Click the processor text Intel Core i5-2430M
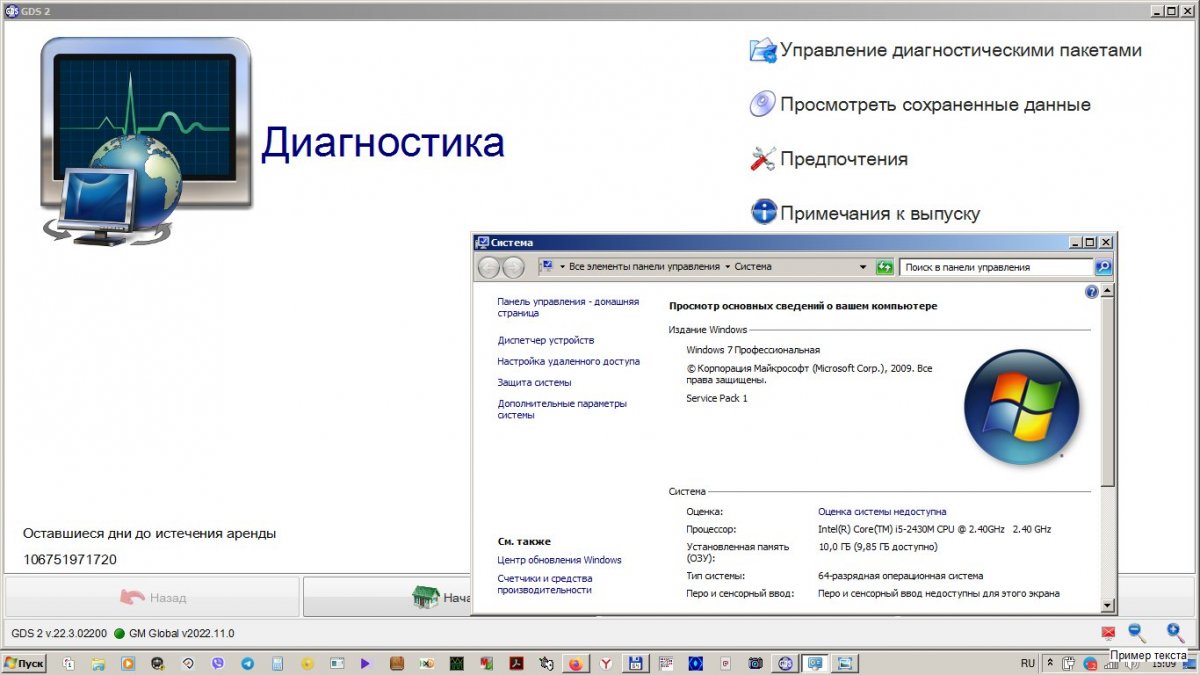 934,529
